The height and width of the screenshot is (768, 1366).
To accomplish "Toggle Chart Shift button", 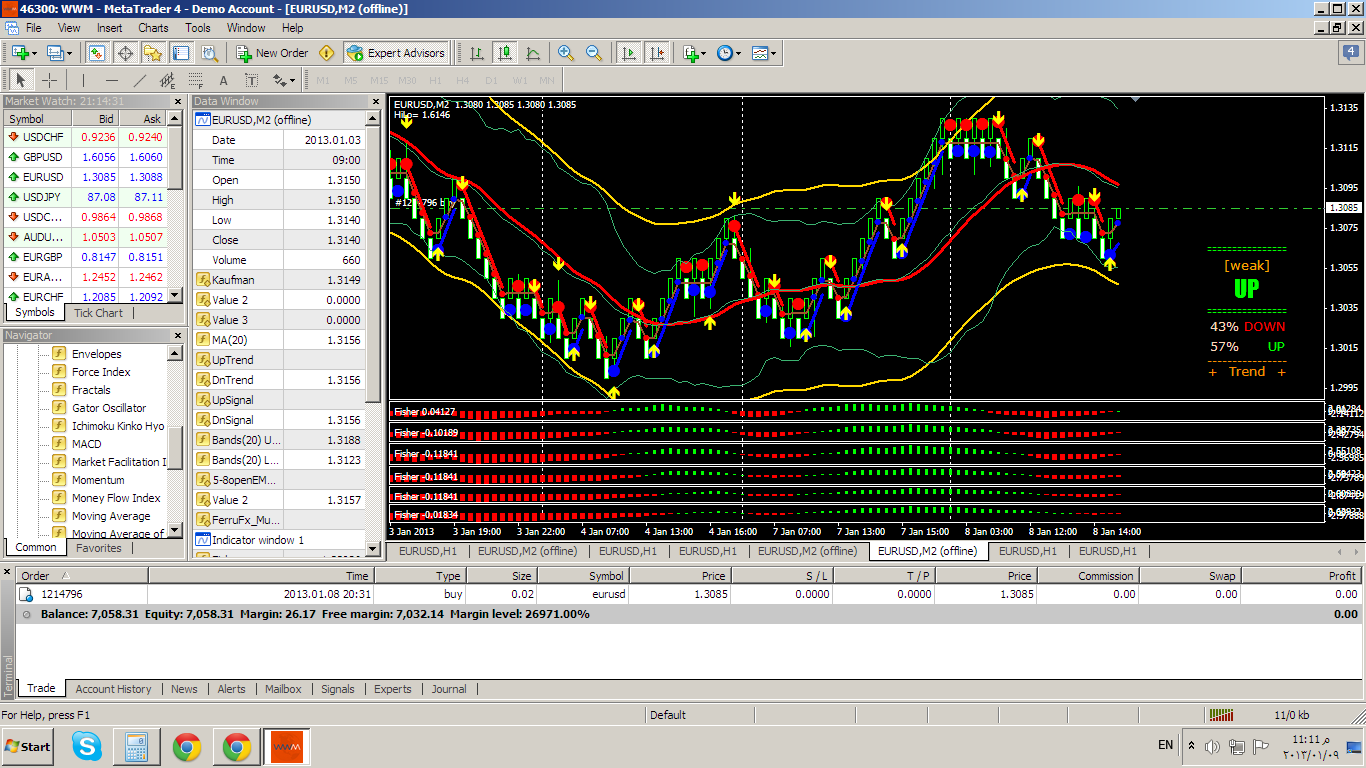I will (657, 53).
